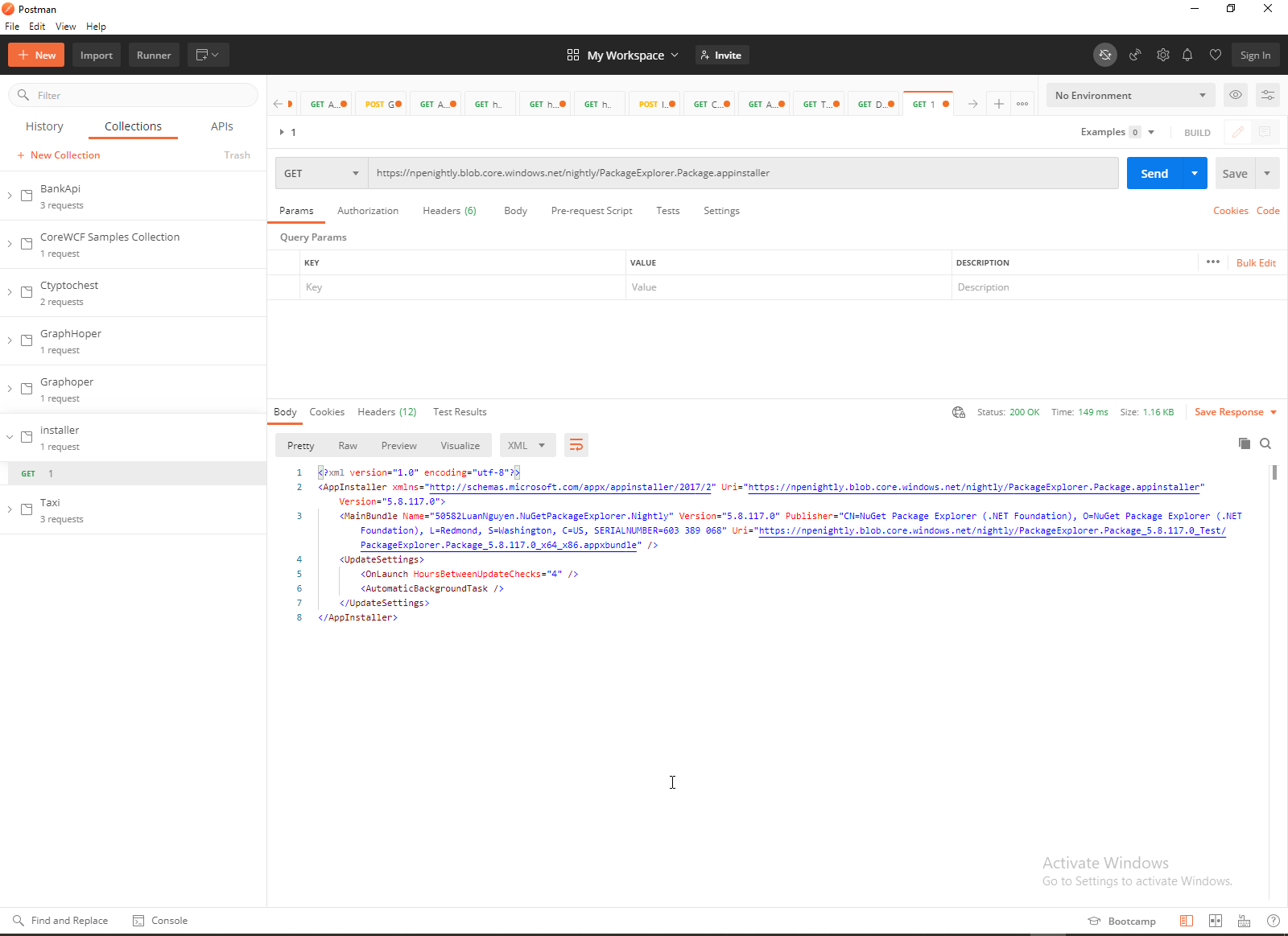Click the Bulk Edit link
The height and width of the screenshot is (936, 1288).
tap(1256, 262)
